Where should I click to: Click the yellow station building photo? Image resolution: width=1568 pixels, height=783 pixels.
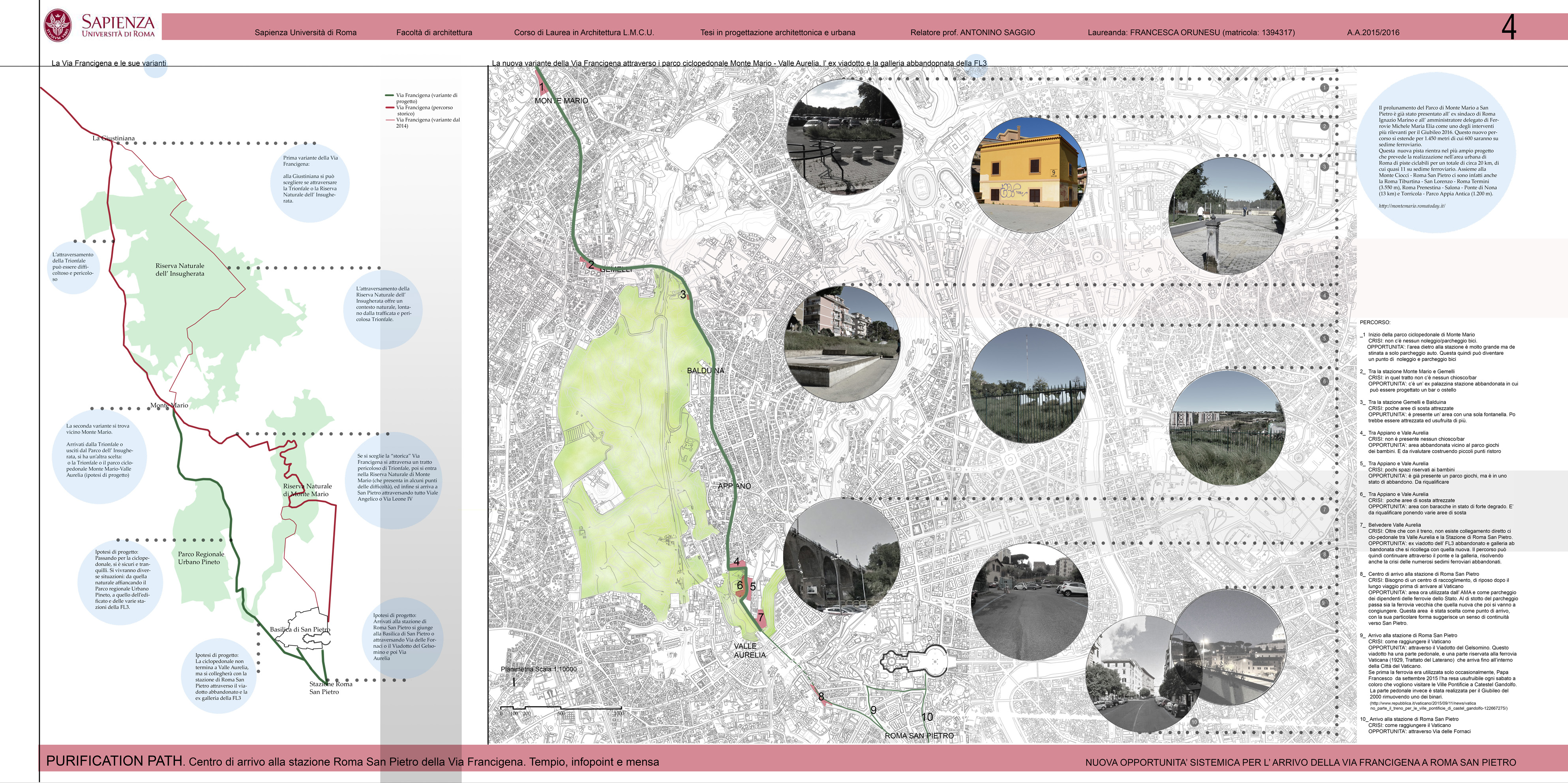[1028, 176]
